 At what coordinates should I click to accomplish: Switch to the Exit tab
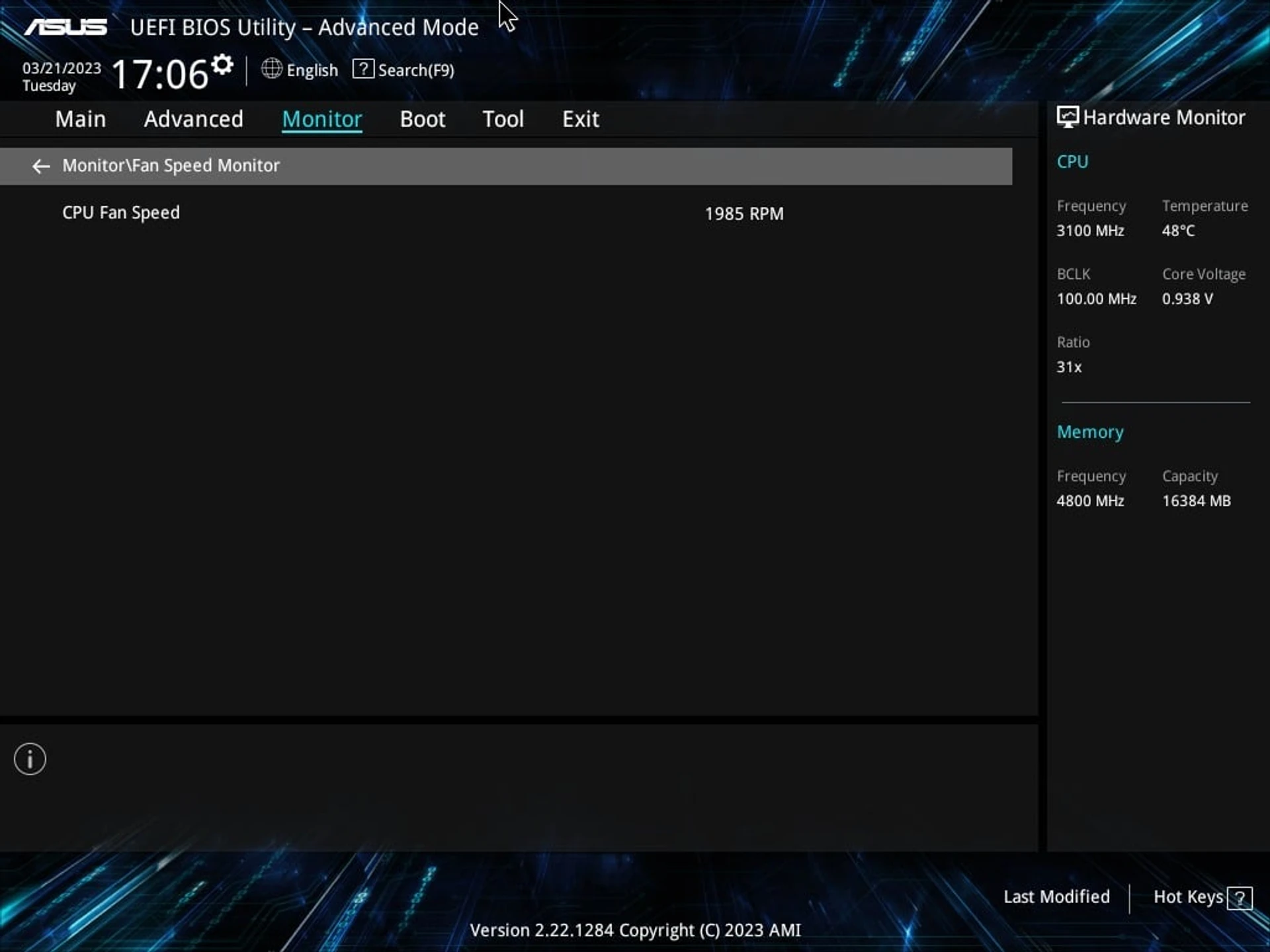pos(581,119)
